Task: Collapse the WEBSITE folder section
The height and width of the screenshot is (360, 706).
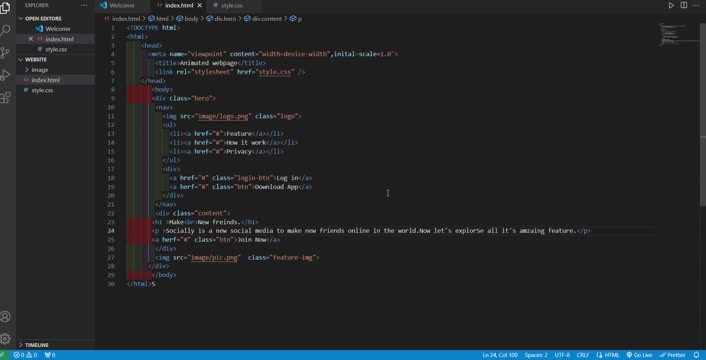Action: (x=36, y=59)
